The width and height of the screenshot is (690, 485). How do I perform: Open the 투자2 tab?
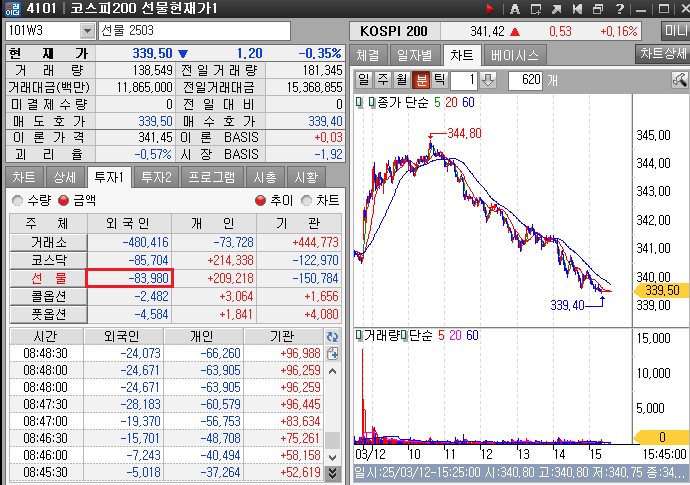click(x=156, y=177)
